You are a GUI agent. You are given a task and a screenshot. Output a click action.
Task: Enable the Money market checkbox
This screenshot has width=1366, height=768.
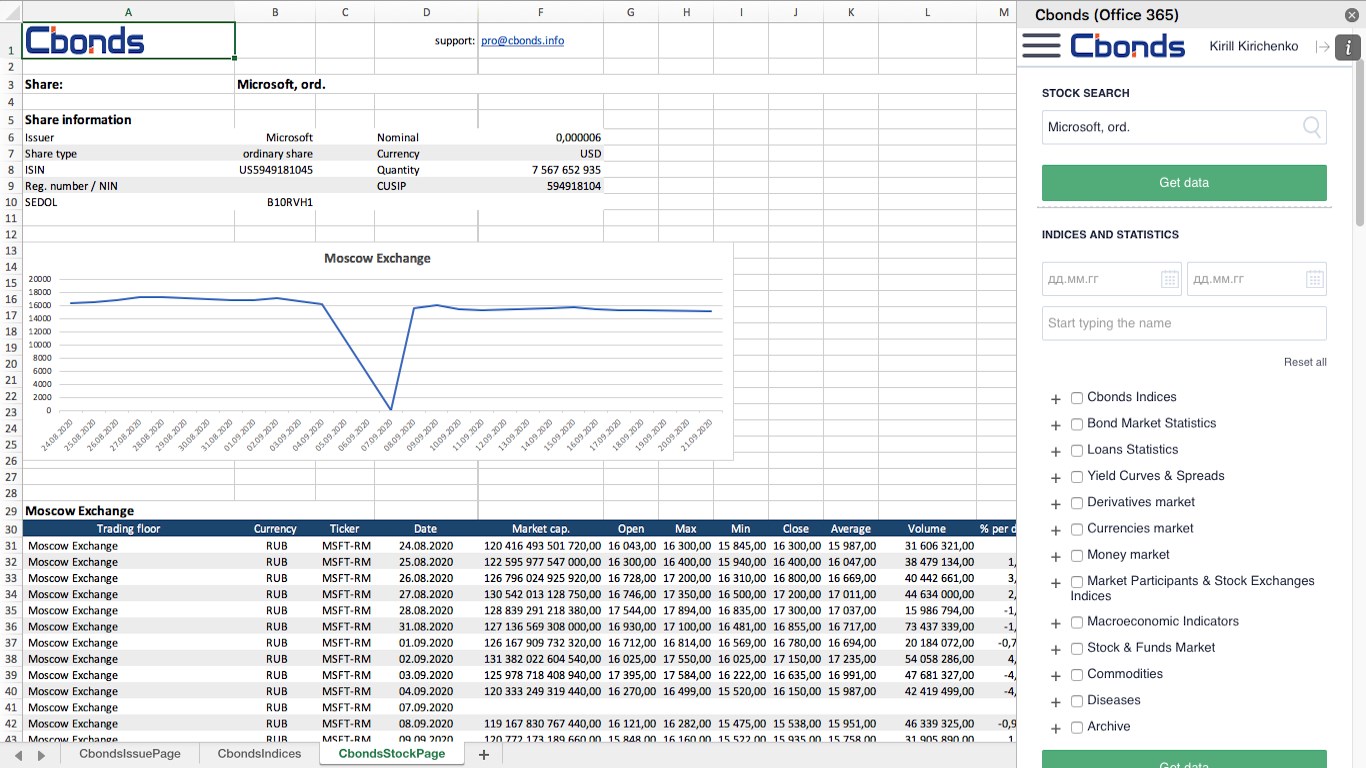pos(1077,555)
